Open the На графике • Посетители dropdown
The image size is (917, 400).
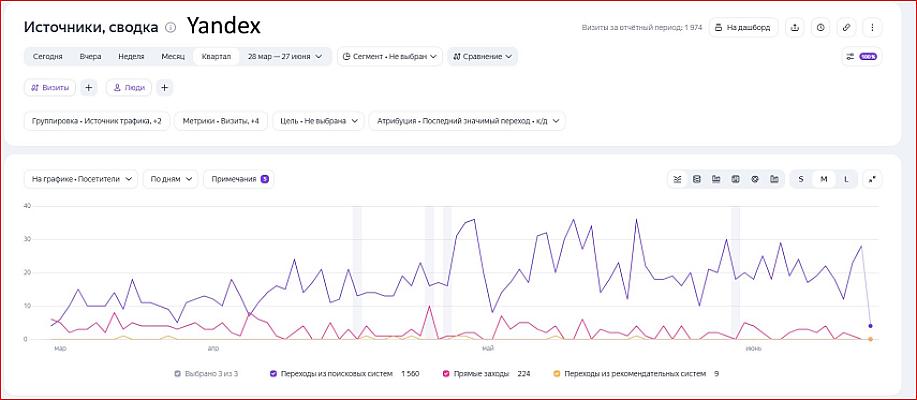(81, 179)
